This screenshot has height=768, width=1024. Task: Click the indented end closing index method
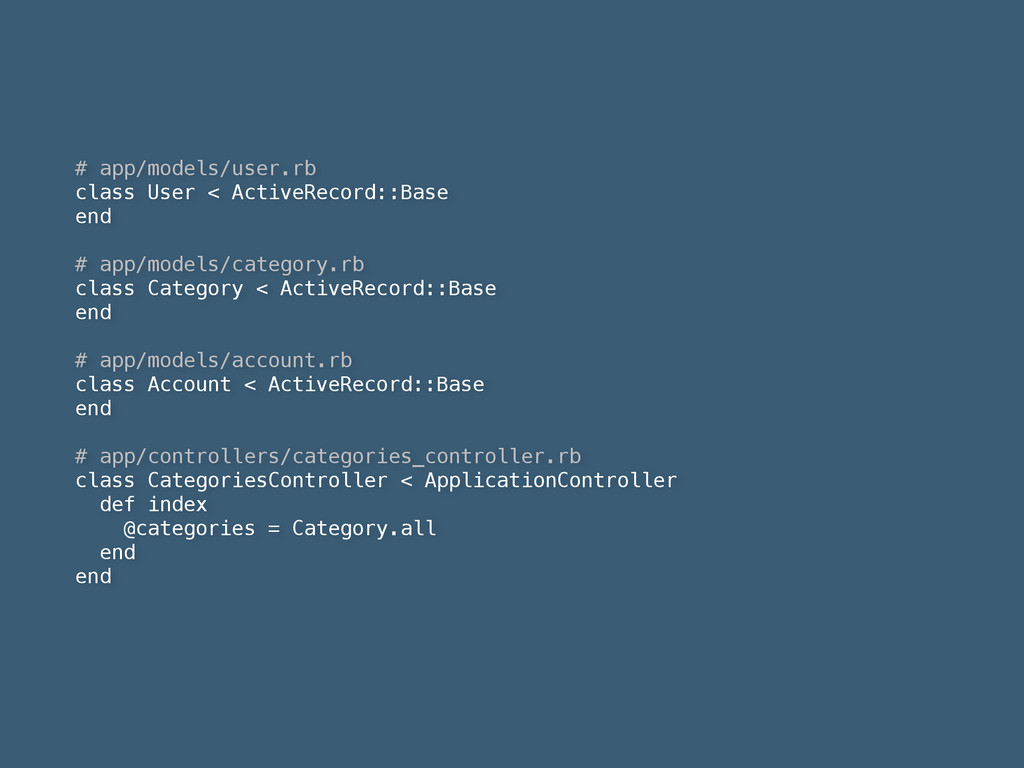point(118,552)
